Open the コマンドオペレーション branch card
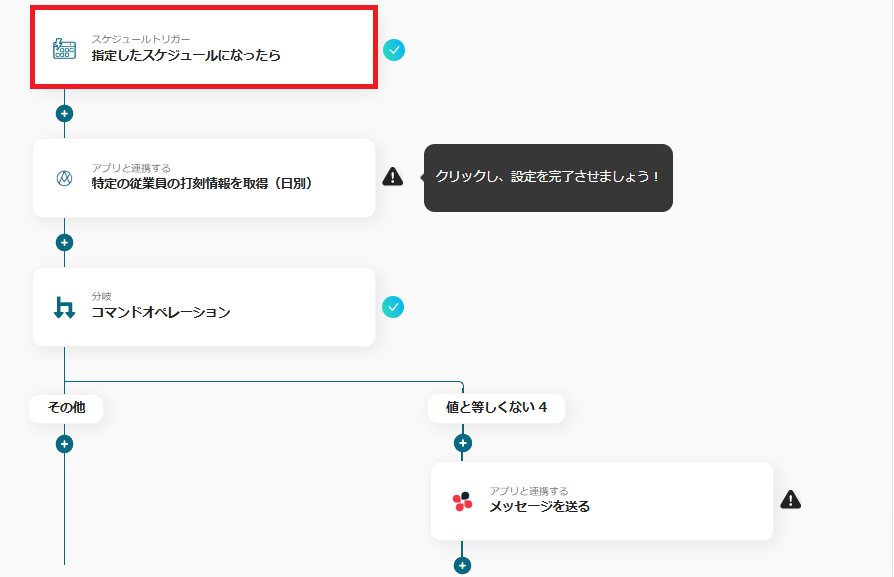The image size is (894, 577). click(x=204, y=307)
